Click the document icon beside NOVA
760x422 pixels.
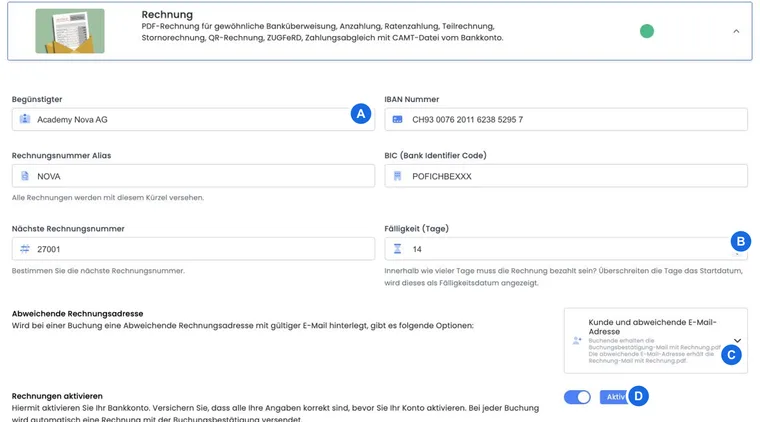coord(25,176)
